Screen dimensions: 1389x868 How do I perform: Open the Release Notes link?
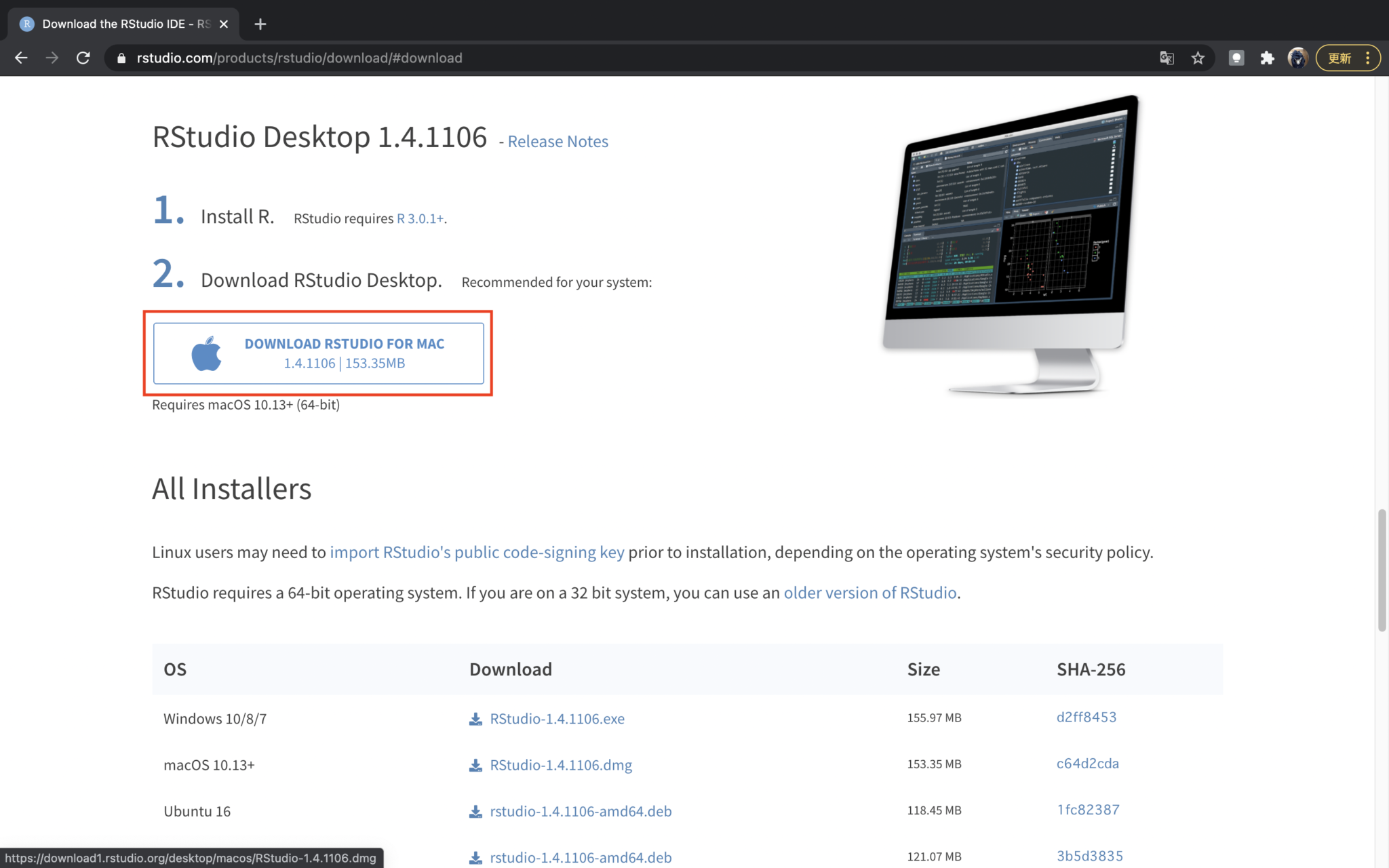click(557, 142)
